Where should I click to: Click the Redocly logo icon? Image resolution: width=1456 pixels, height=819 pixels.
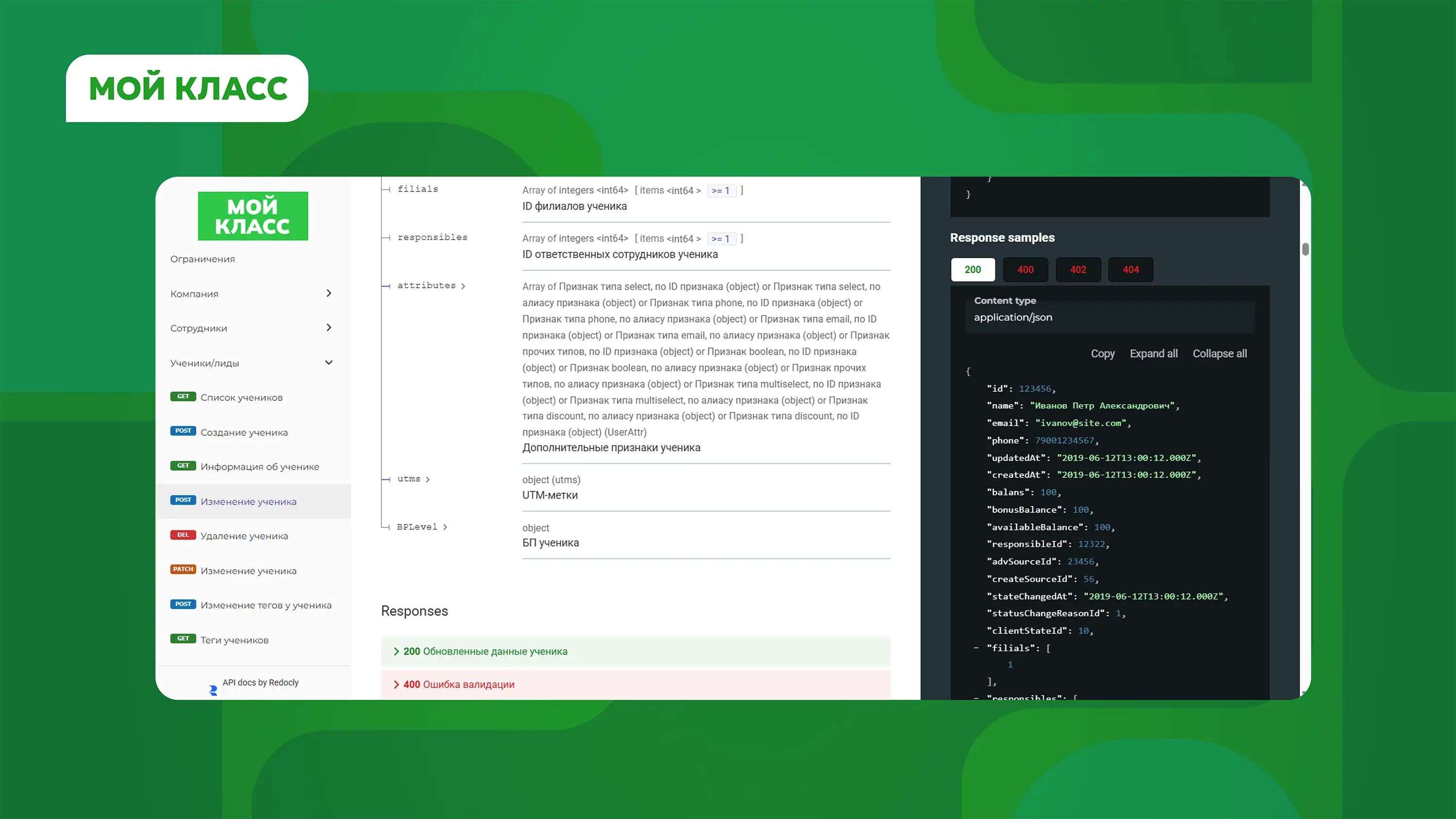[213, 690]
